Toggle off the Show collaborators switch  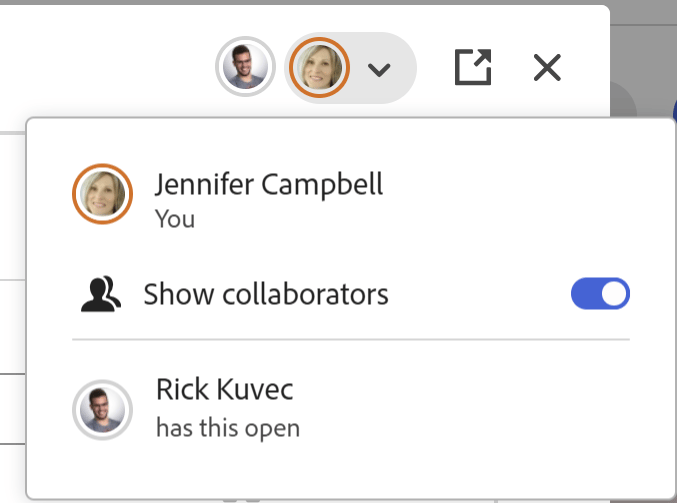tap(600, 294)
